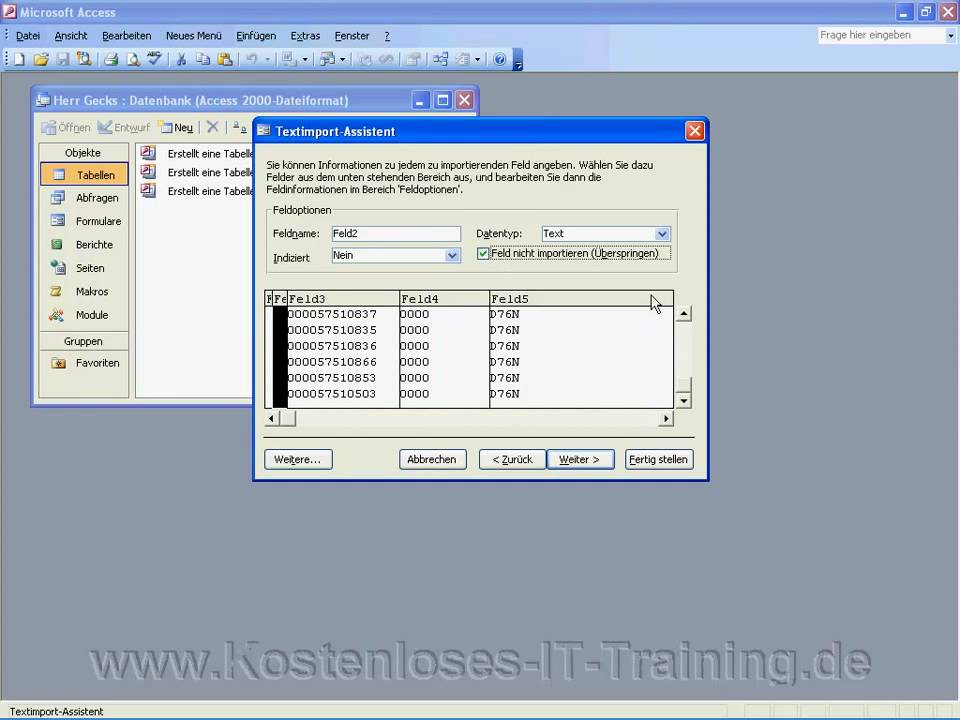Click the preview's horizontal scroll right arrow
Viewport: 960px width, 720px height.
tap(666, 419)
